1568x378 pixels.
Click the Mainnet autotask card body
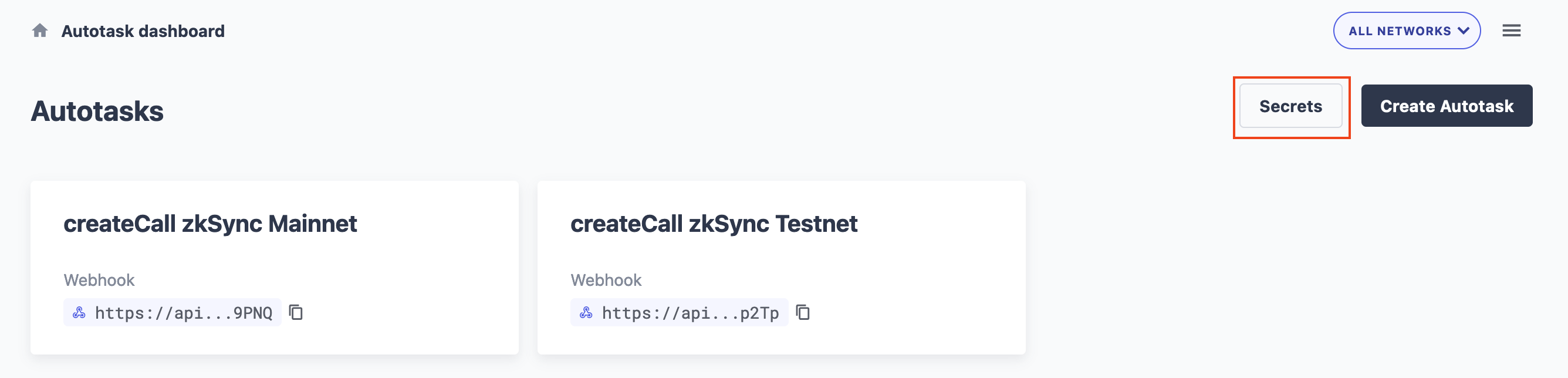[x=275, y=267]
